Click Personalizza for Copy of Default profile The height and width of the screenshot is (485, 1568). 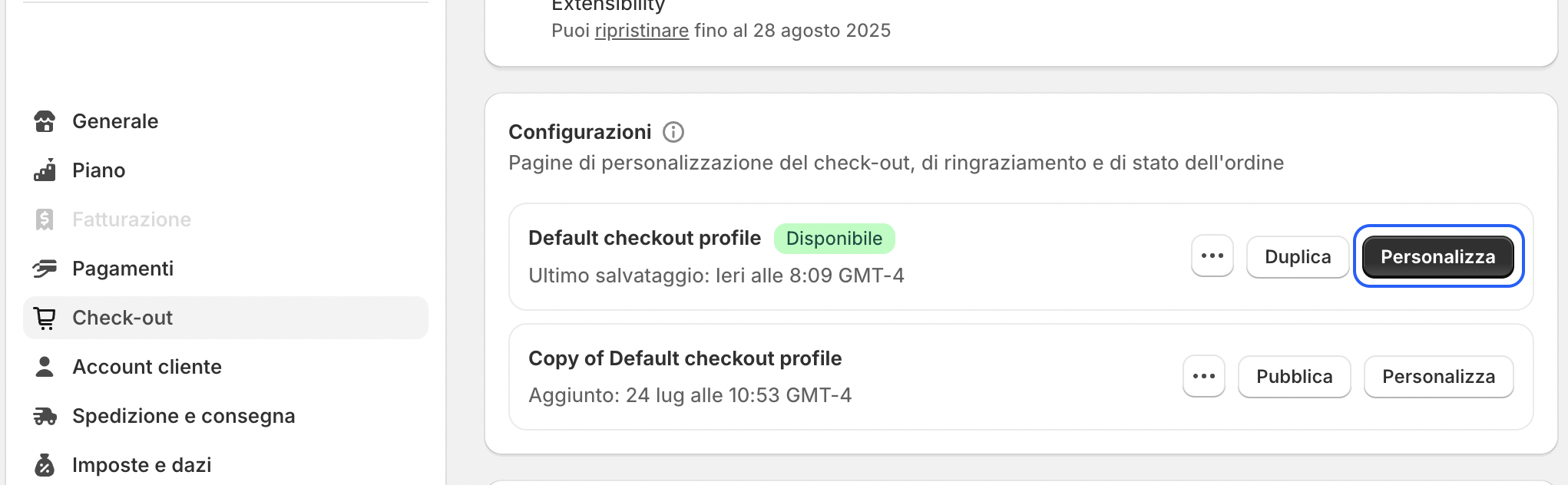tap(1439, 376)
